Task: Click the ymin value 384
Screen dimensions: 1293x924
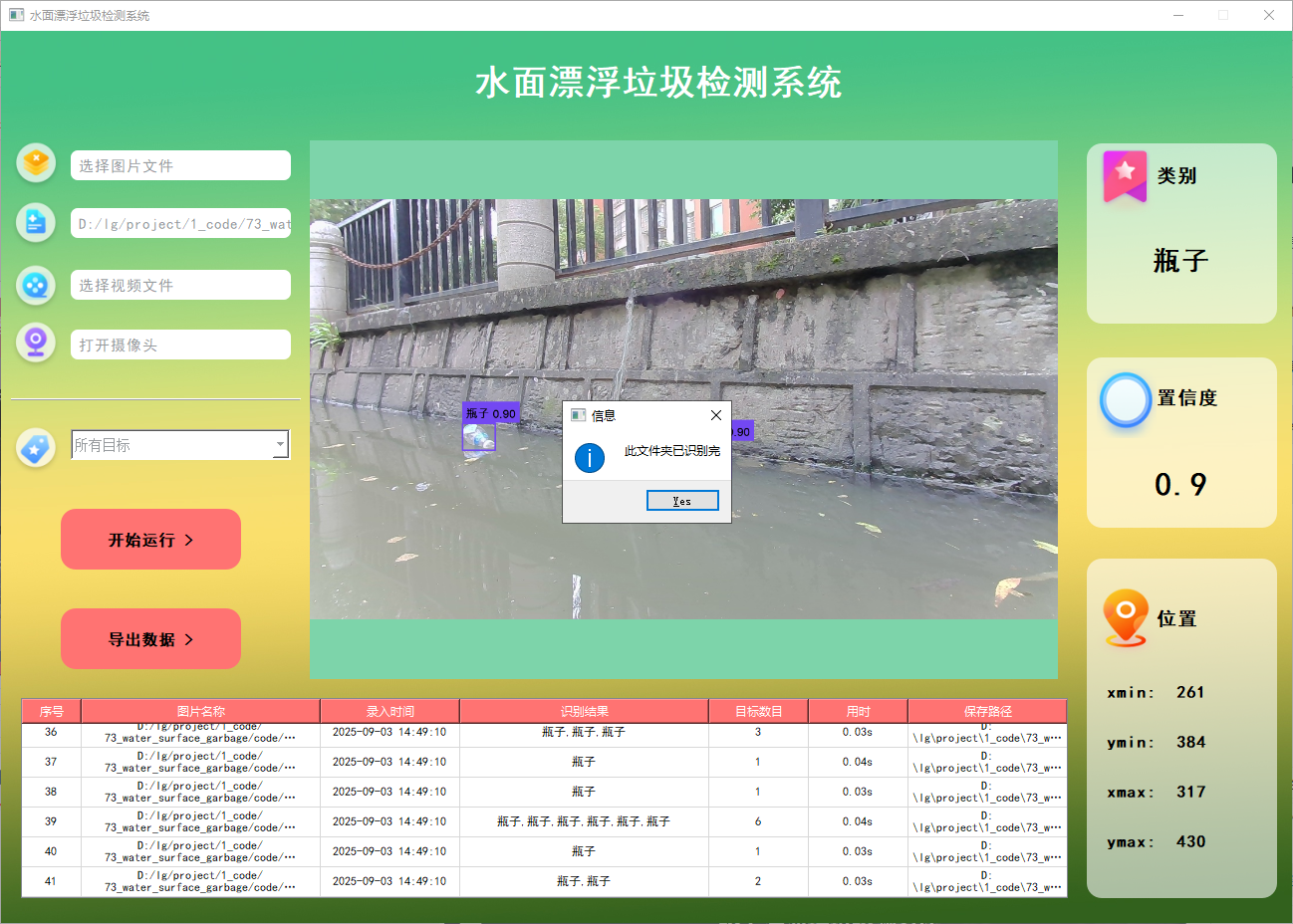Action: 1190,742
